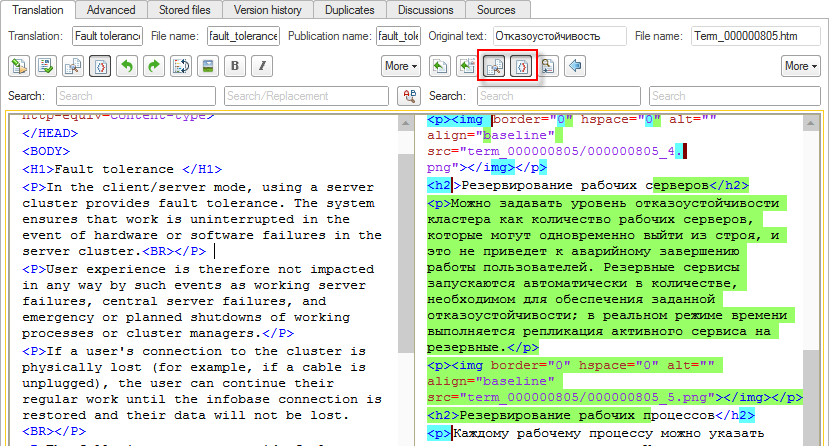Open the More dropdown in the translation toolbar
The height and width of the screenshot is (446, 829).
(401, 66)
